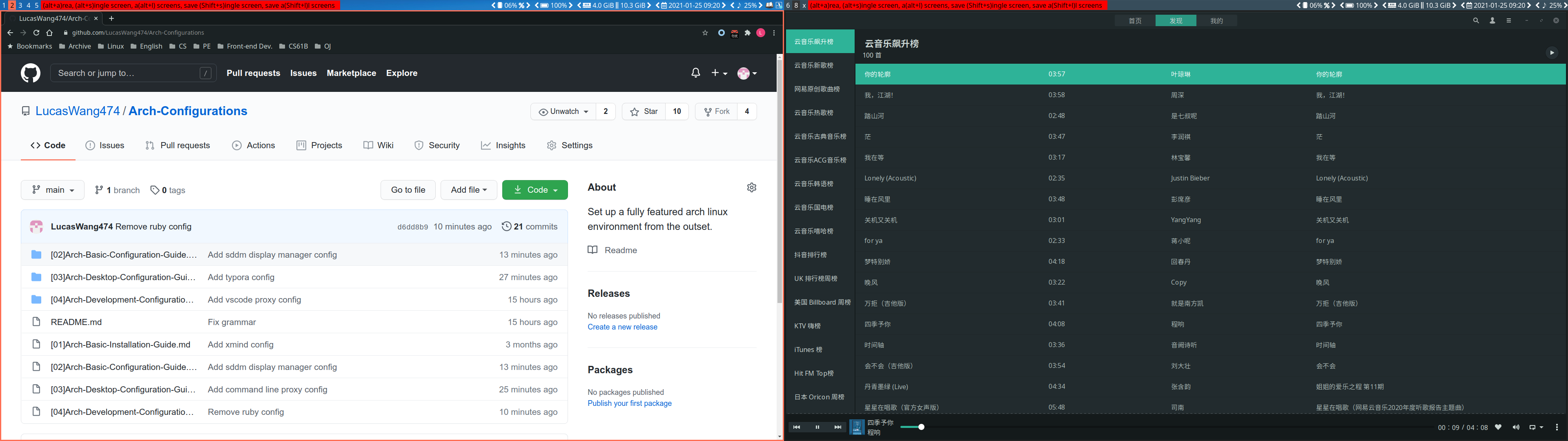The width and height of the screenshot is (1568, 441).
Task: Open the green Code dropdown
Action: [x=535, y=190]
